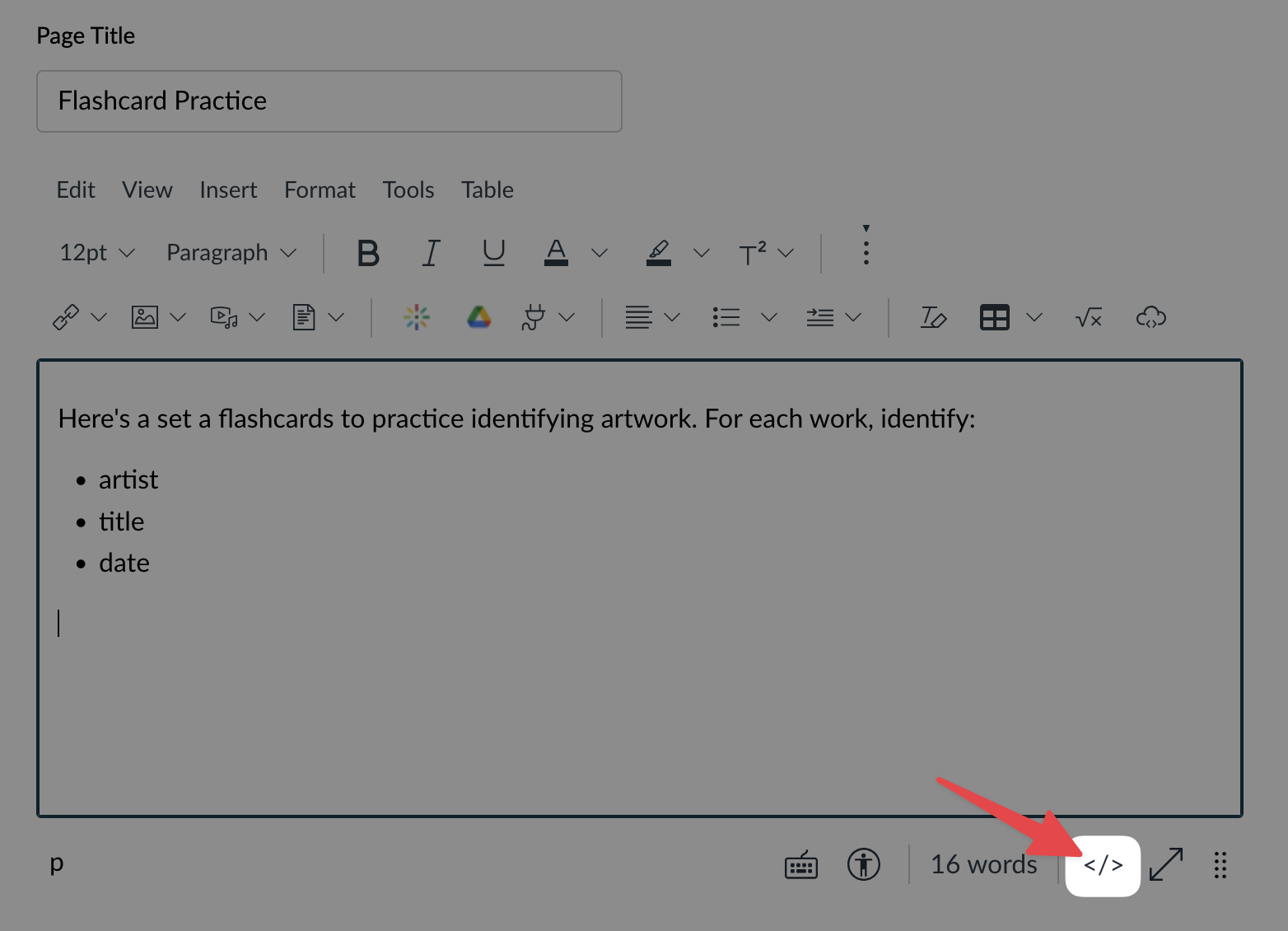Toggle fullscreen editor mode
Screen dimensions: 1288x931
1166,864
